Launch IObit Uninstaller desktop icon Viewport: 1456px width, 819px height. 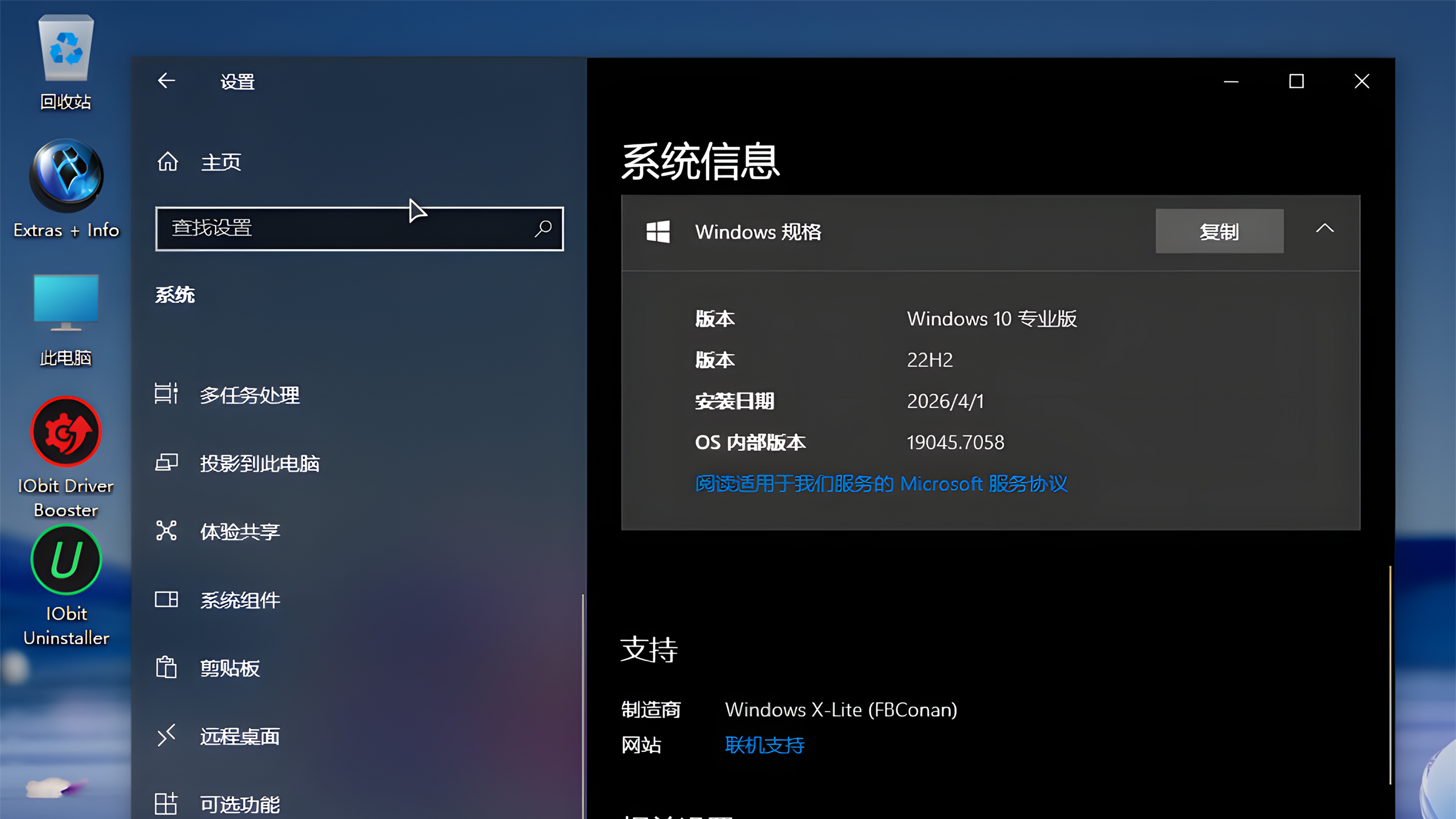[66, 586]
